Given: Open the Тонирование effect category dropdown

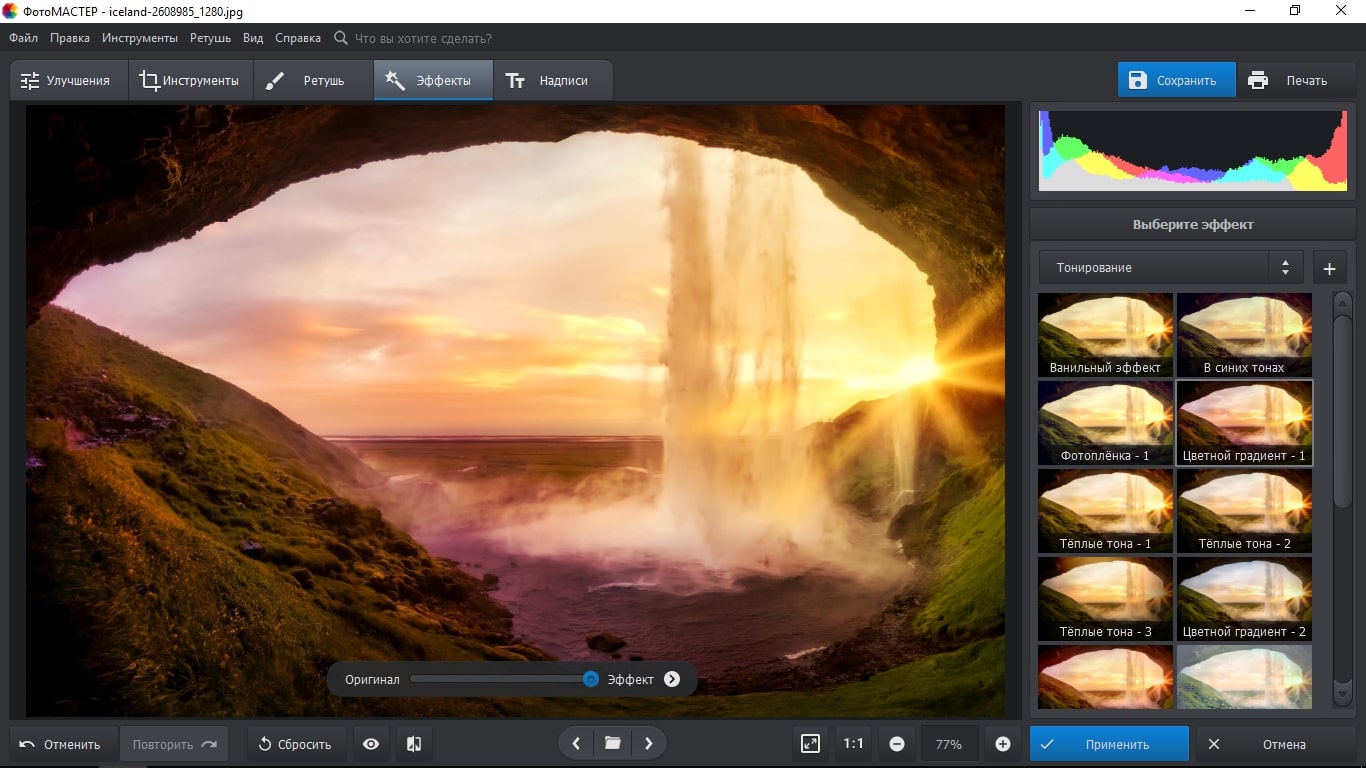Looking at the screenshot, I should tap(1170, 268).
